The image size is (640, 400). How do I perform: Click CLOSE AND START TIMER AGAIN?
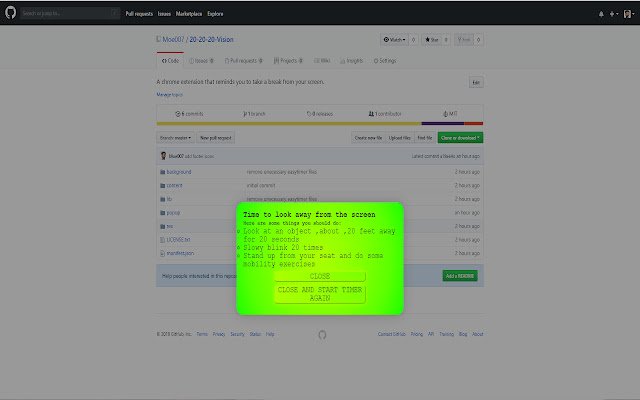click(x=320, y=294)
